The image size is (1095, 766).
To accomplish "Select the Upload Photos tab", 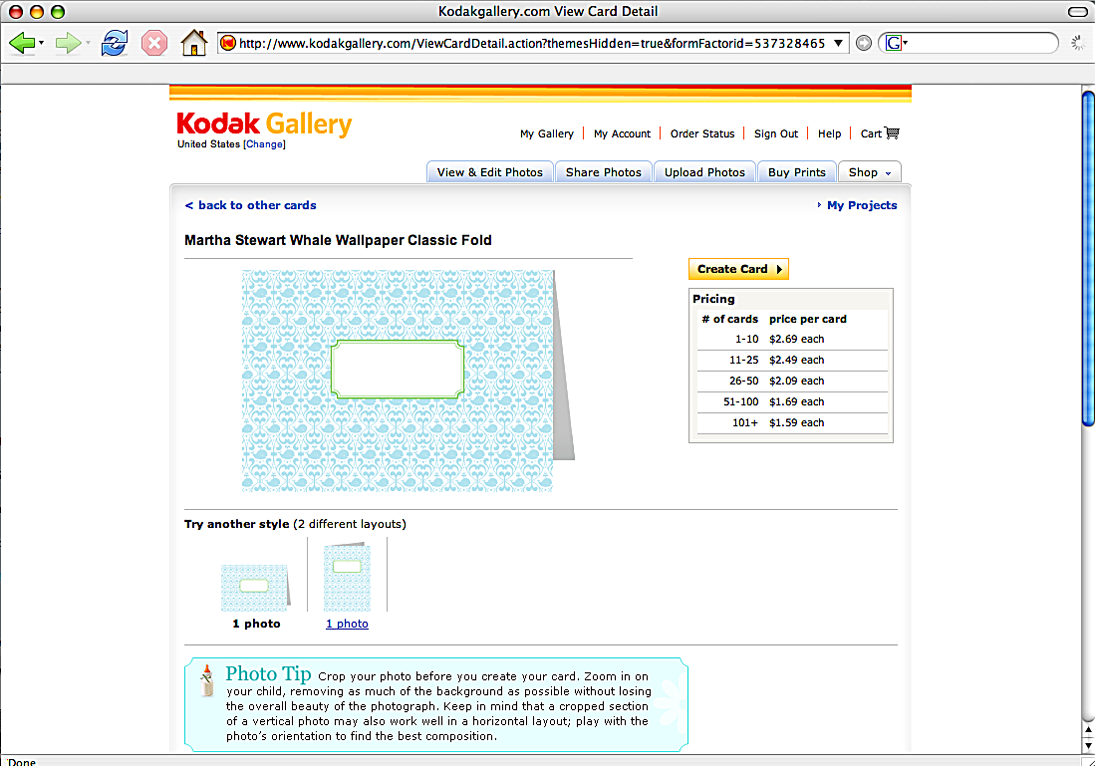I will tap(705, 172).
